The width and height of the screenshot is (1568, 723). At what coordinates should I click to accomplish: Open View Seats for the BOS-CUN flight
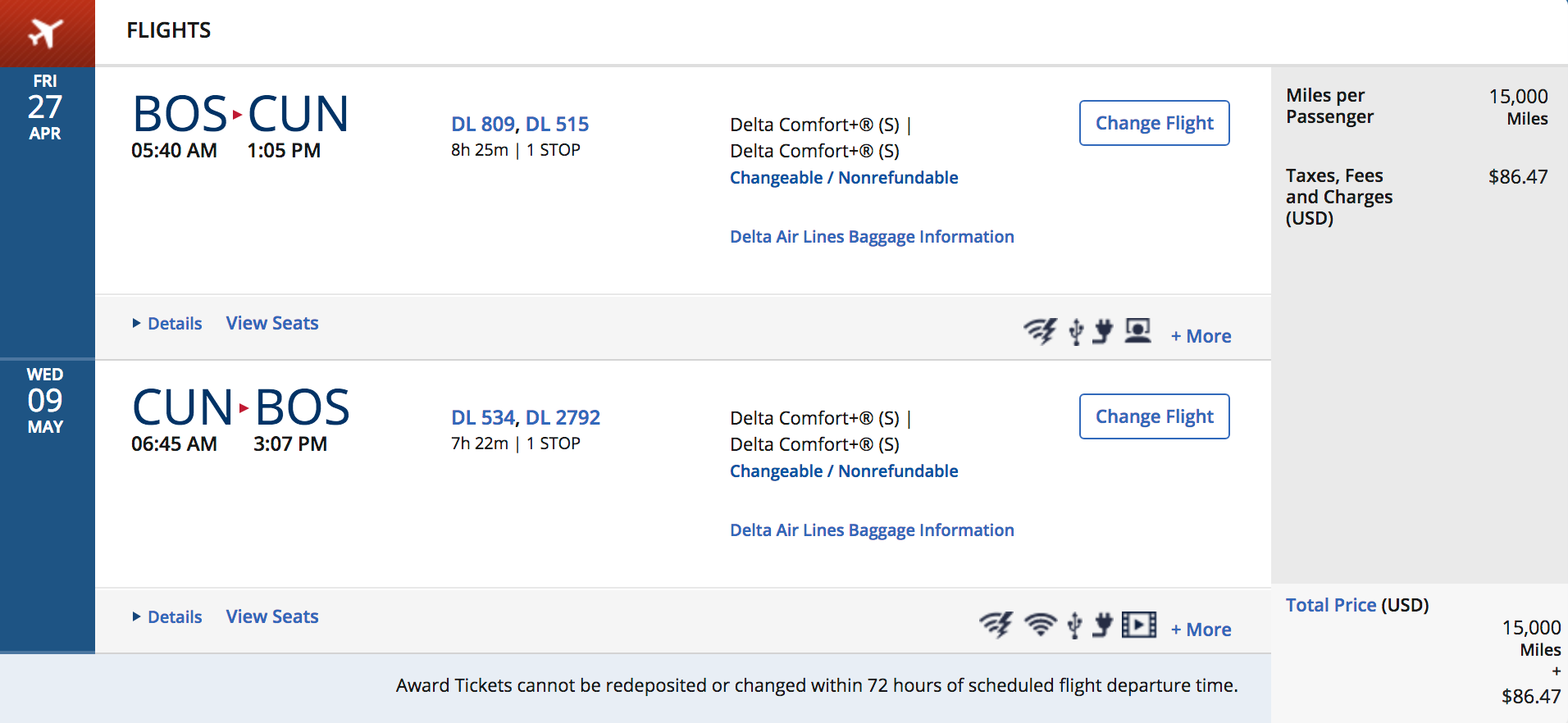pyautogui.click(x=272, y=324)
